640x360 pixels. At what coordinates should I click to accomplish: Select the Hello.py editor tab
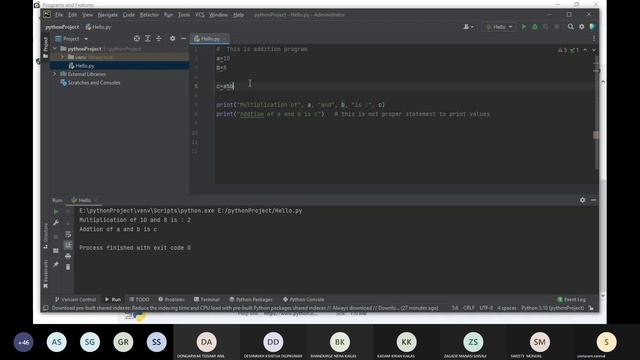click(210, 39)
